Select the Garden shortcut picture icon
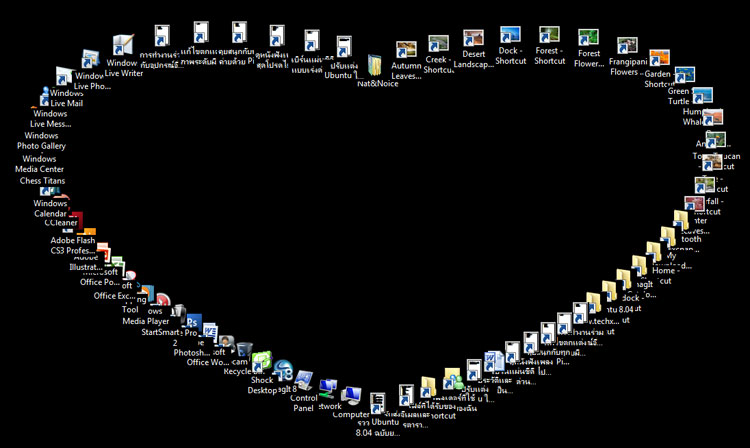The height and width of the screenshot is (448, 750). [659, 58]
